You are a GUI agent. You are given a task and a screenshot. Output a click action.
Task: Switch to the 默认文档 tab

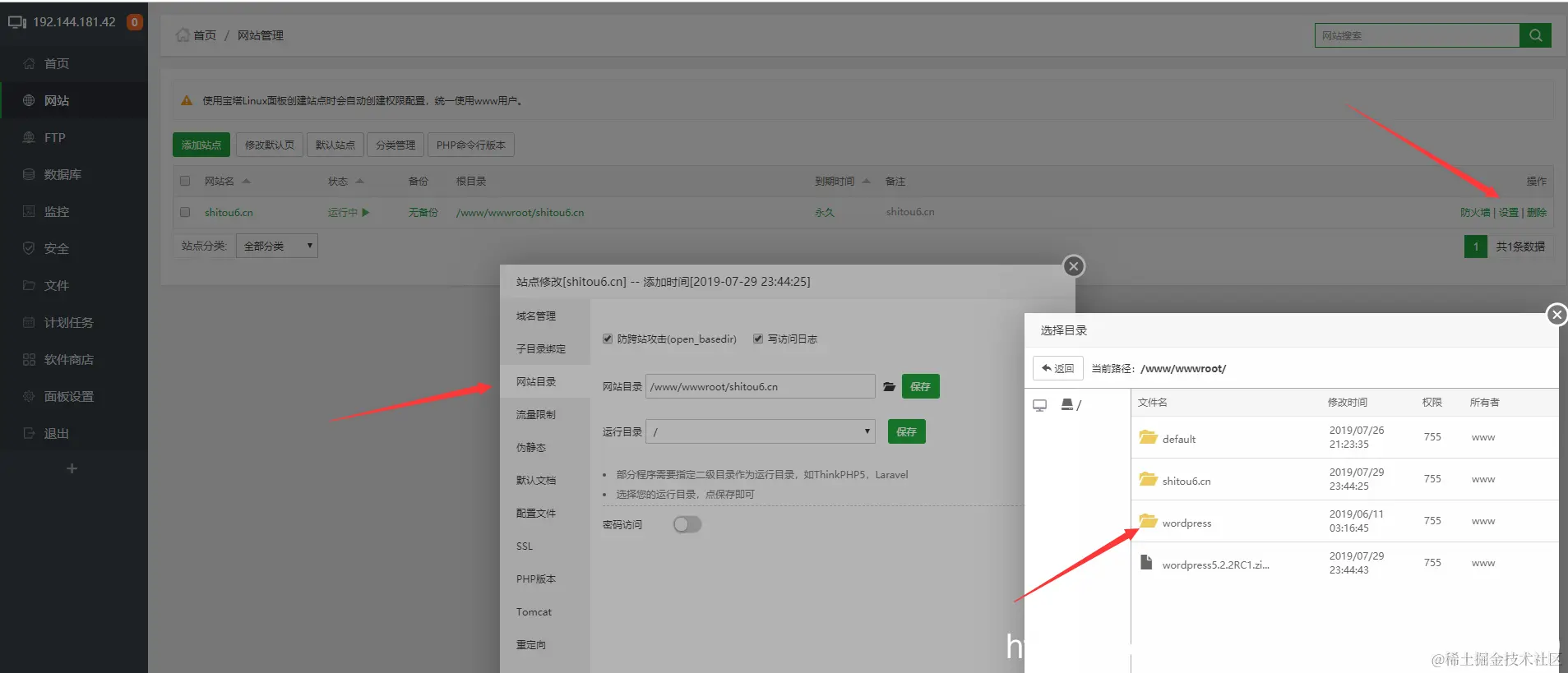(x=545, y=480)
